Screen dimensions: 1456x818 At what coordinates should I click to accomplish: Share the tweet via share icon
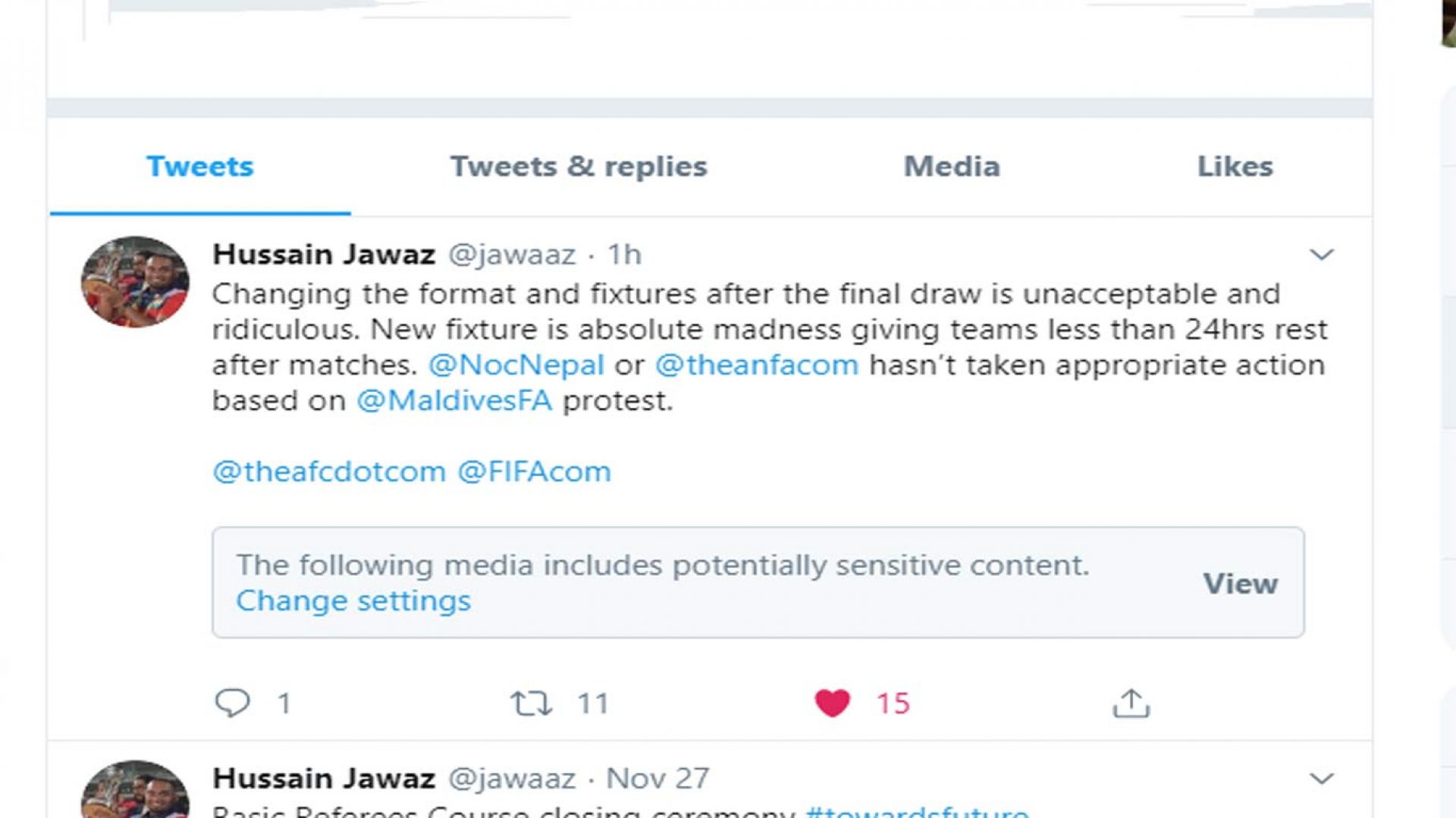1131,703
